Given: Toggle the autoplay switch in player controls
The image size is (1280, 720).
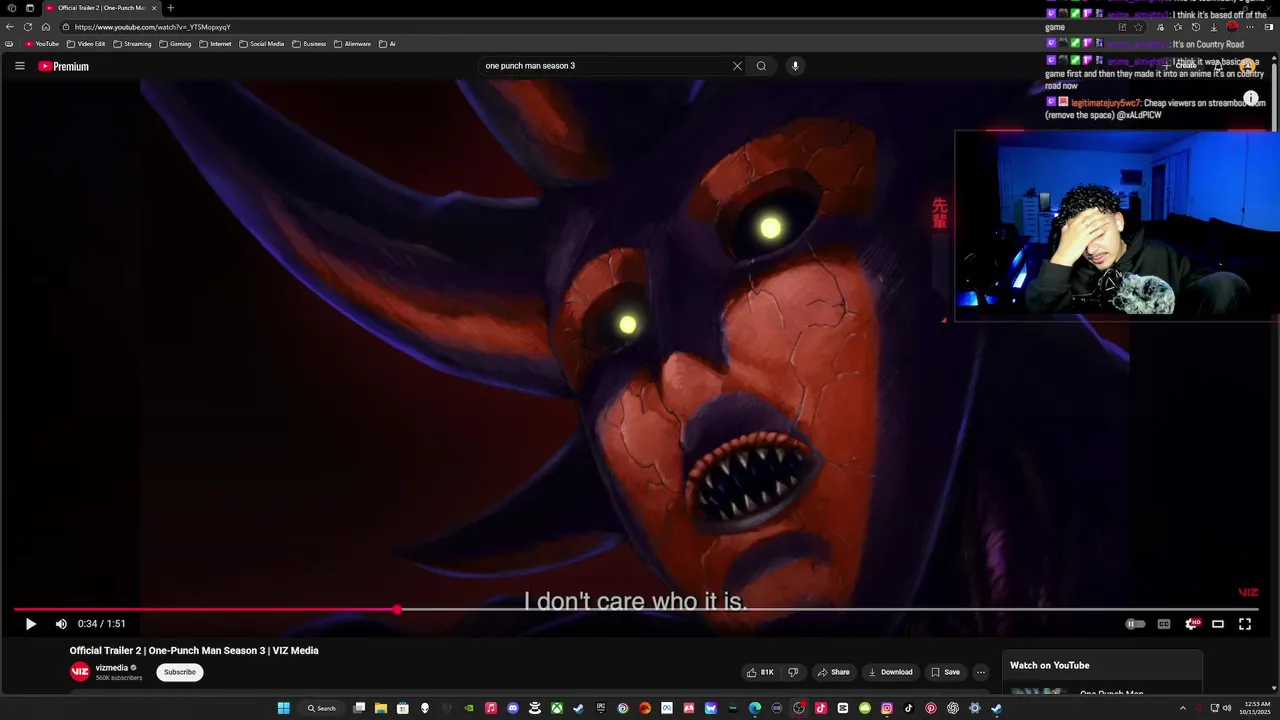Looking at the screenshot, I should pos(1135,624).
